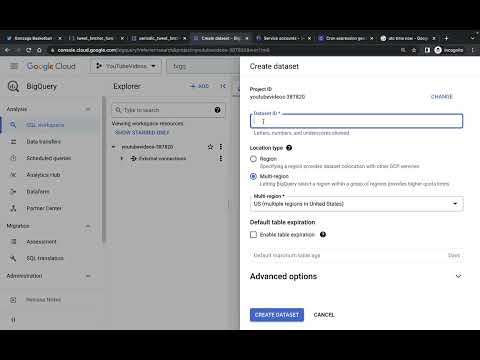Click the Google Cloud logo

tap(51, 66)
